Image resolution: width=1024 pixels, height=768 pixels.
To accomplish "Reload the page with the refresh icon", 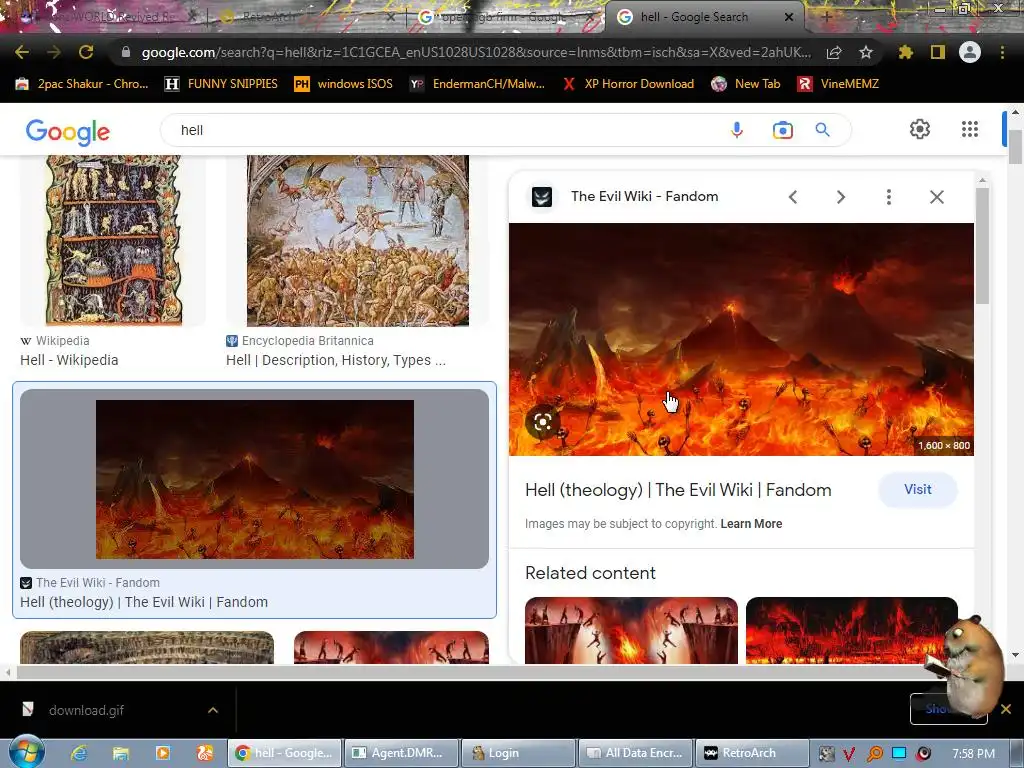I will [86, 52].
